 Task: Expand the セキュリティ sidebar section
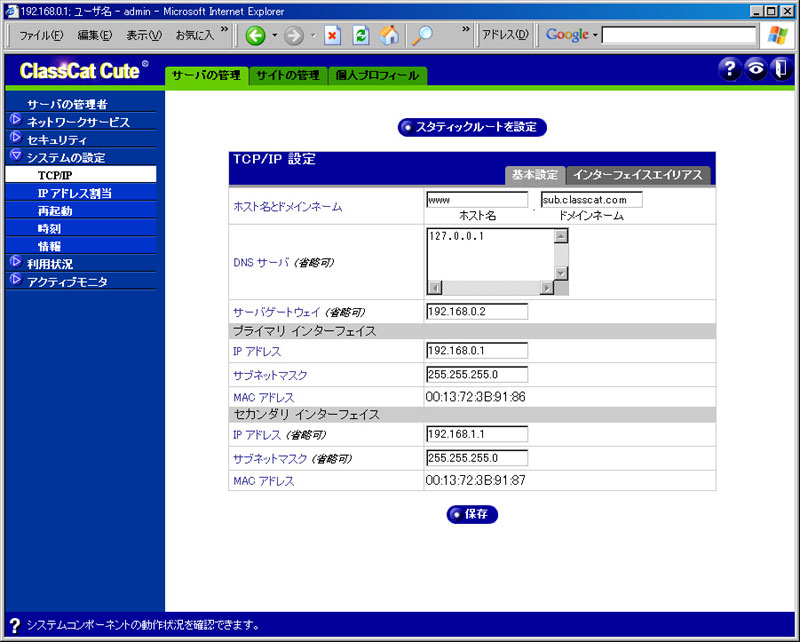click(x=16, y=138)
